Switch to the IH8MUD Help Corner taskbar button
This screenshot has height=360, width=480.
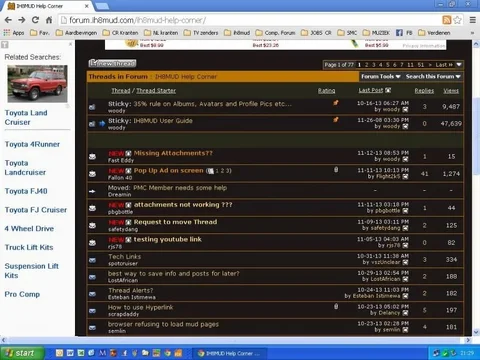(230, 353)
